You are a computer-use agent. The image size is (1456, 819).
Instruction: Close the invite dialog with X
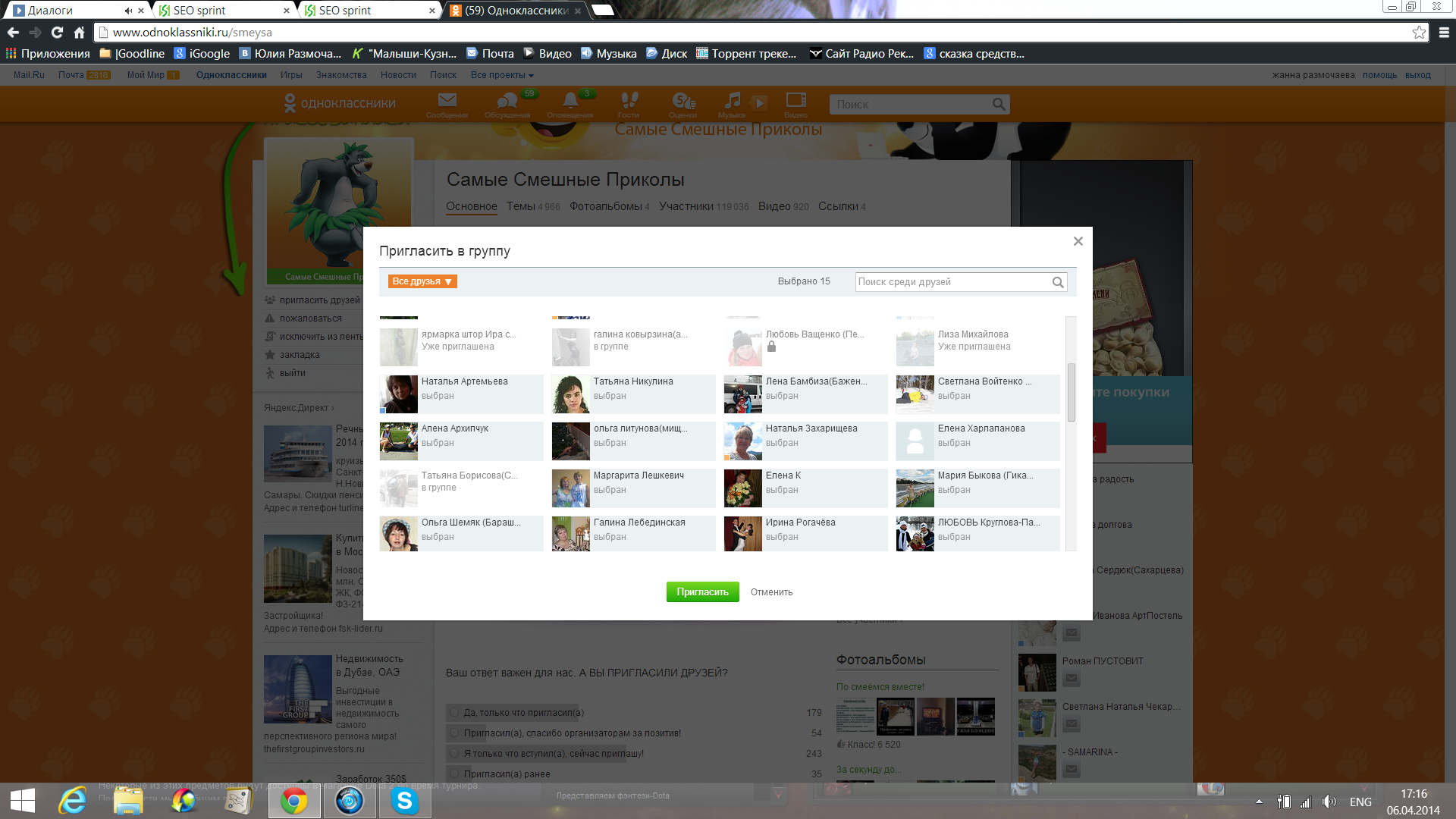pos(1078,241)
